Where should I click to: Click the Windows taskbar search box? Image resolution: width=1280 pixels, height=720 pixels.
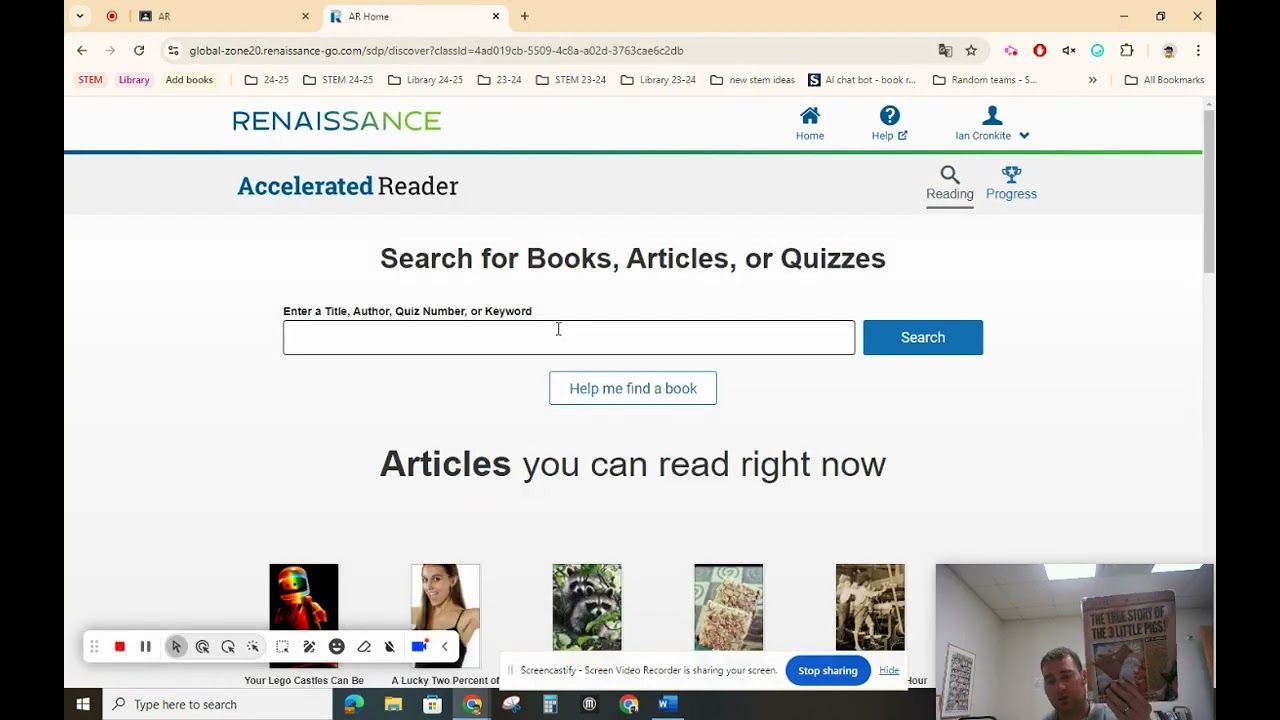click(x=217, y=704)
